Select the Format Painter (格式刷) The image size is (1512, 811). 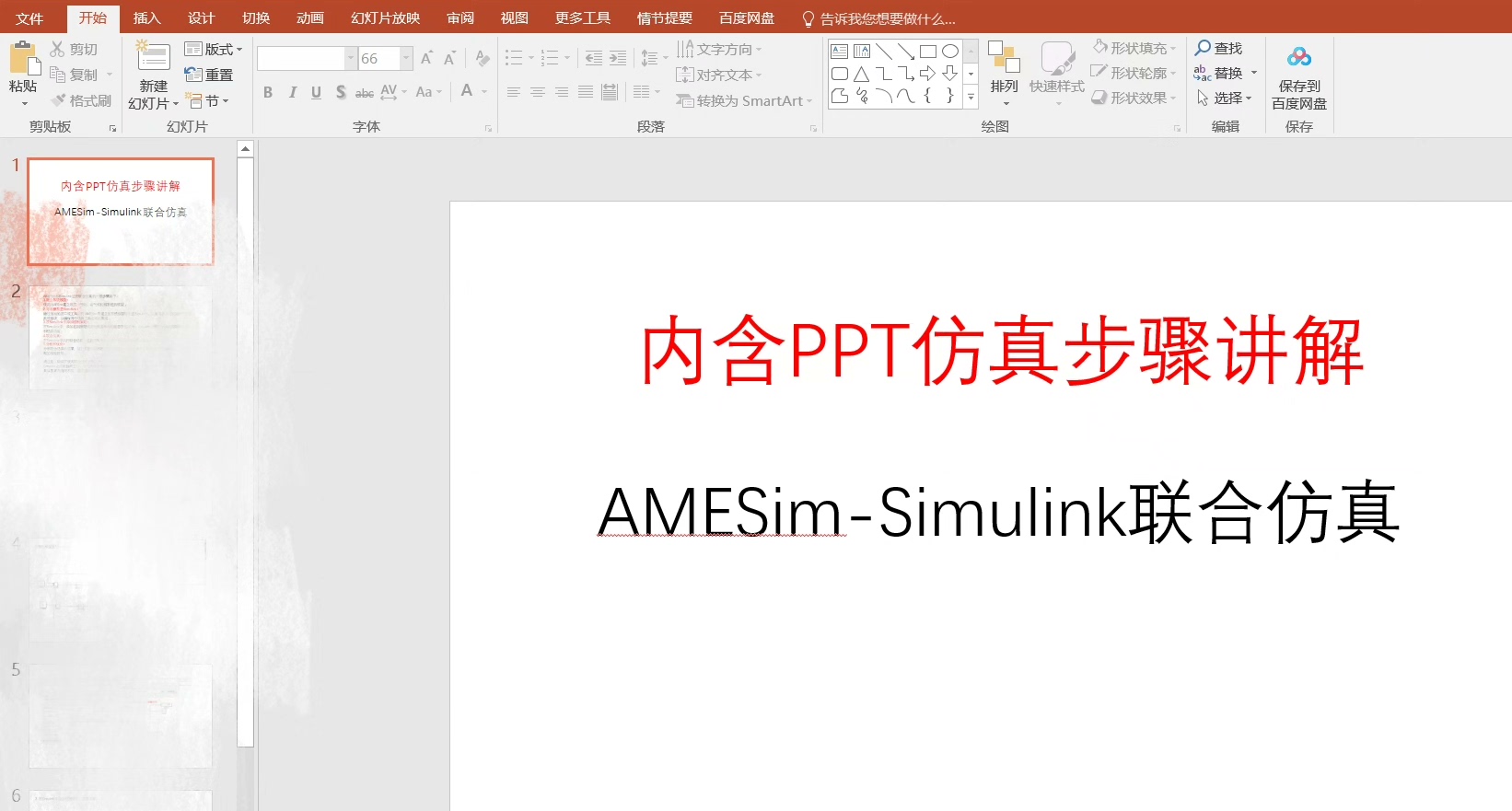pos(81,100)
